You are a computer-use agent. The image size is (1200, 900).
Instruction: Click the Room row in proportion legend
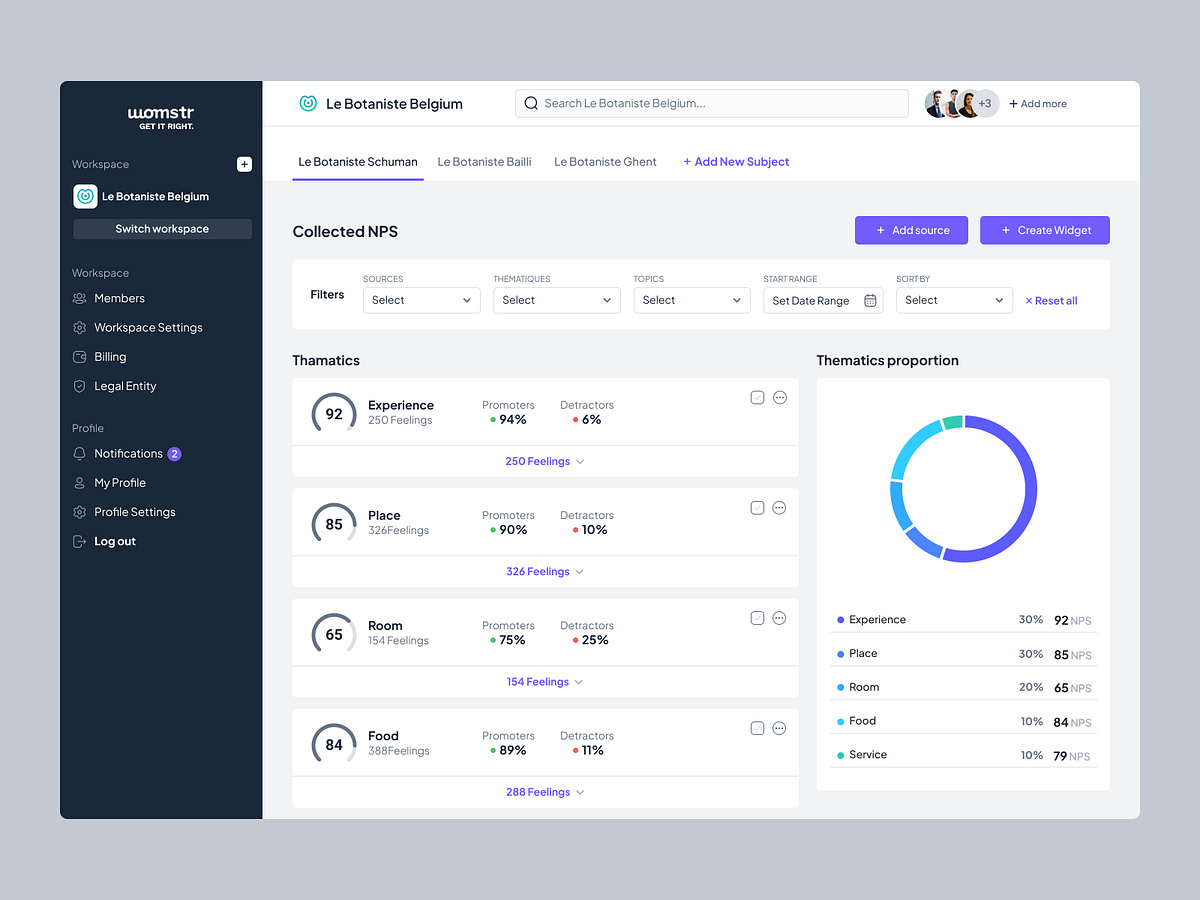(x=963, y=687)
